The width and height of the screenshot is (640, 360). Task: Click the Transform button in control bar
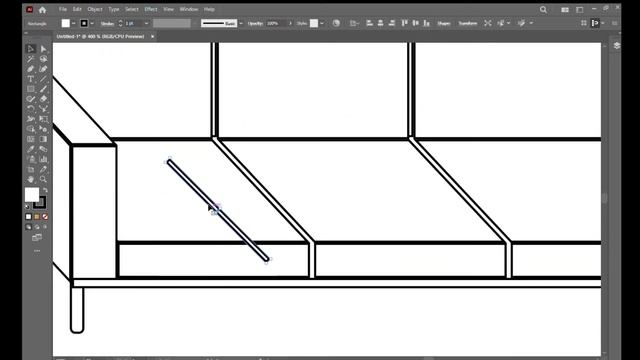(x=468, y=23)
